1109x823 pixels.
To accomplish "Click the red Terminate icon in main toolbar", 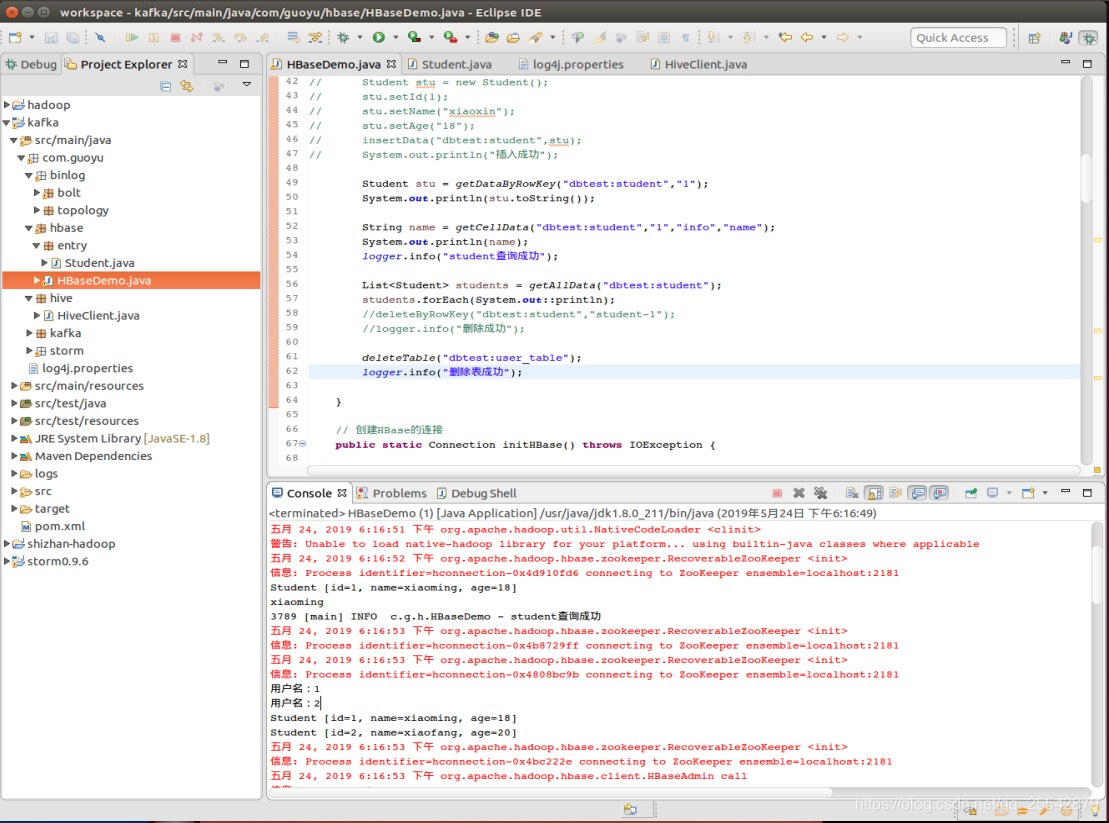I will (175, 37).
